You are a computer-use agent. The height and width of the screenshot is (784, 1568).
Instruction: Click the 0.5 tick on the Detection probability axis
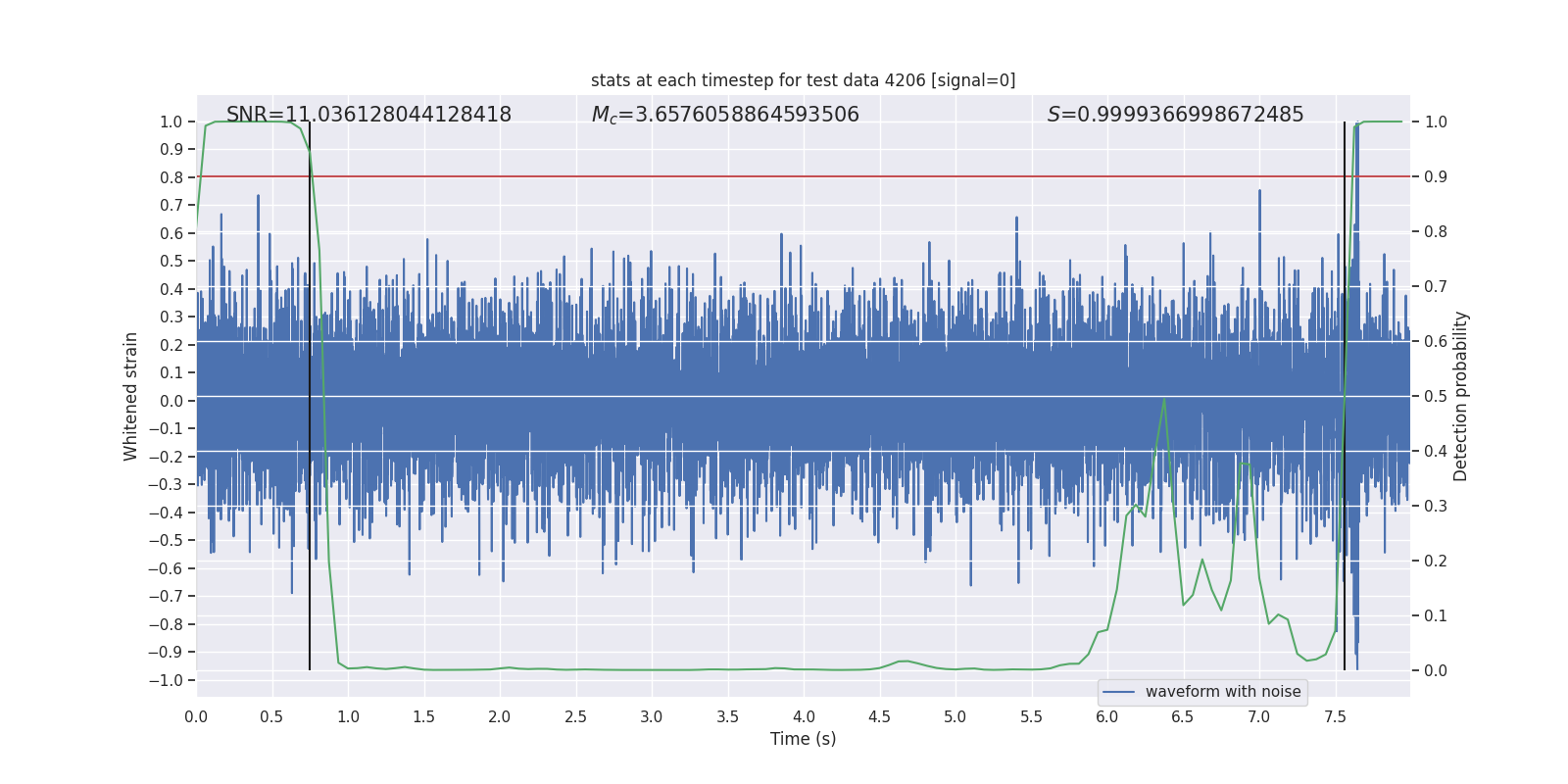(1435, 396)
